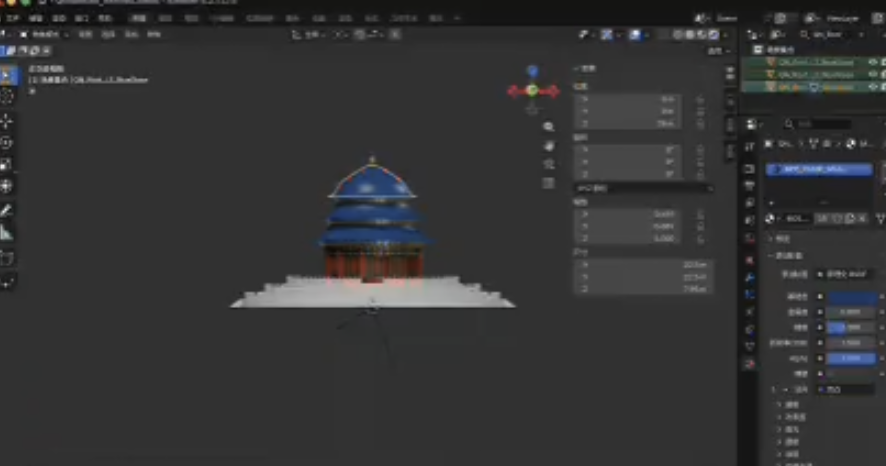Open the Render properties tab
Screen dimensions: 886x466
point(749,169)
